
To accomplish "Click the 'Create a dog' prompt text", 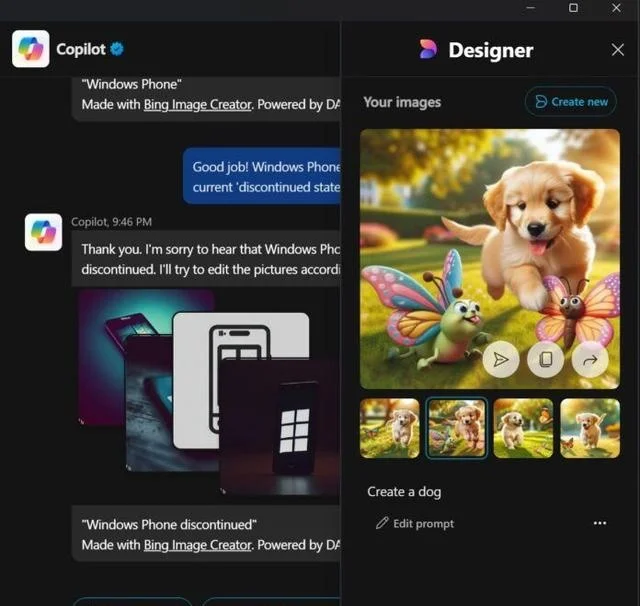I will point(404,492).
